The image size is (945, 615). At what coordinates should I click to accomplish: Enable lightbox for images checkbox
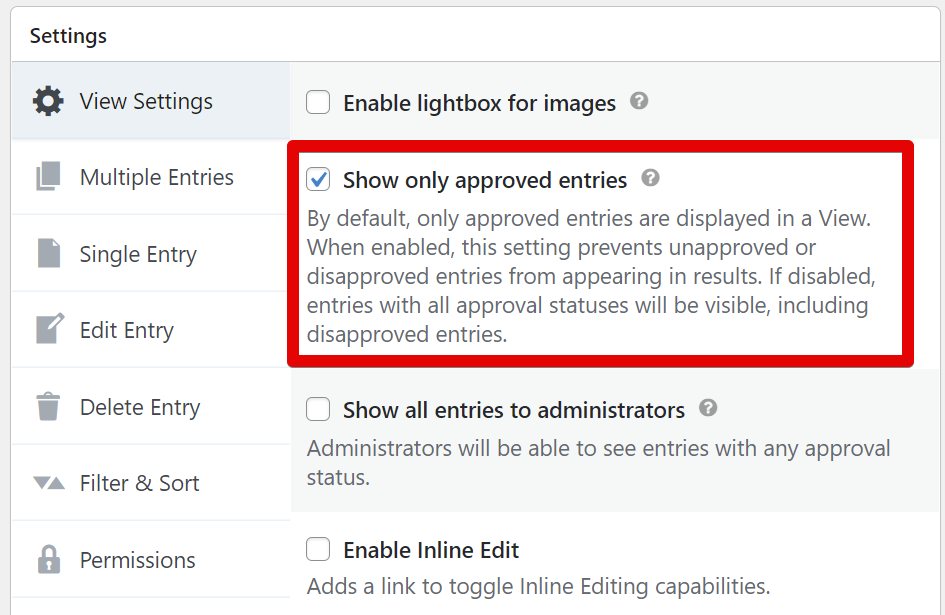pos(318,102)
